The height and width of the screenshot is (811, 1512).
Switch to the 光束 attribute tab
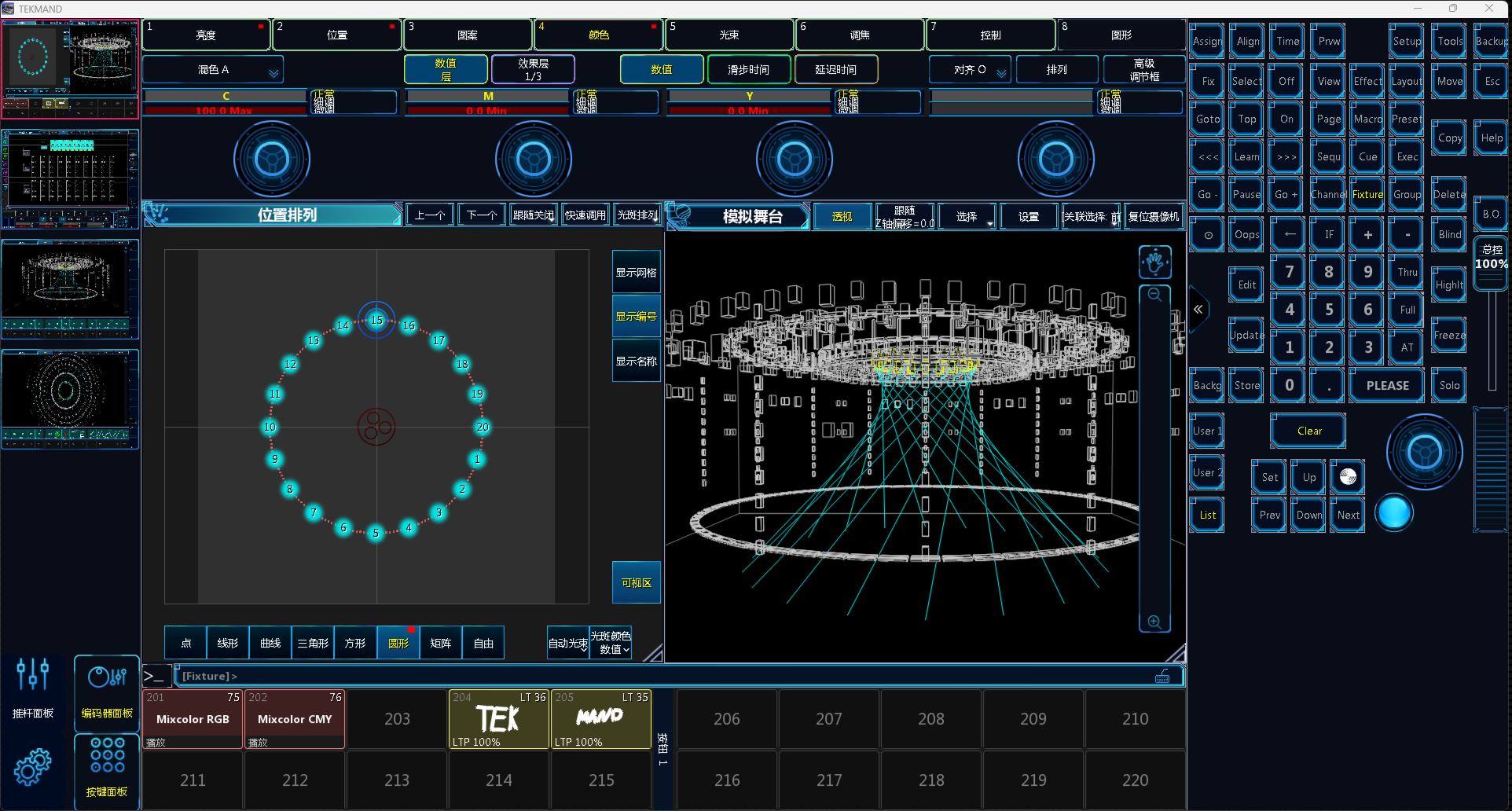728,35
